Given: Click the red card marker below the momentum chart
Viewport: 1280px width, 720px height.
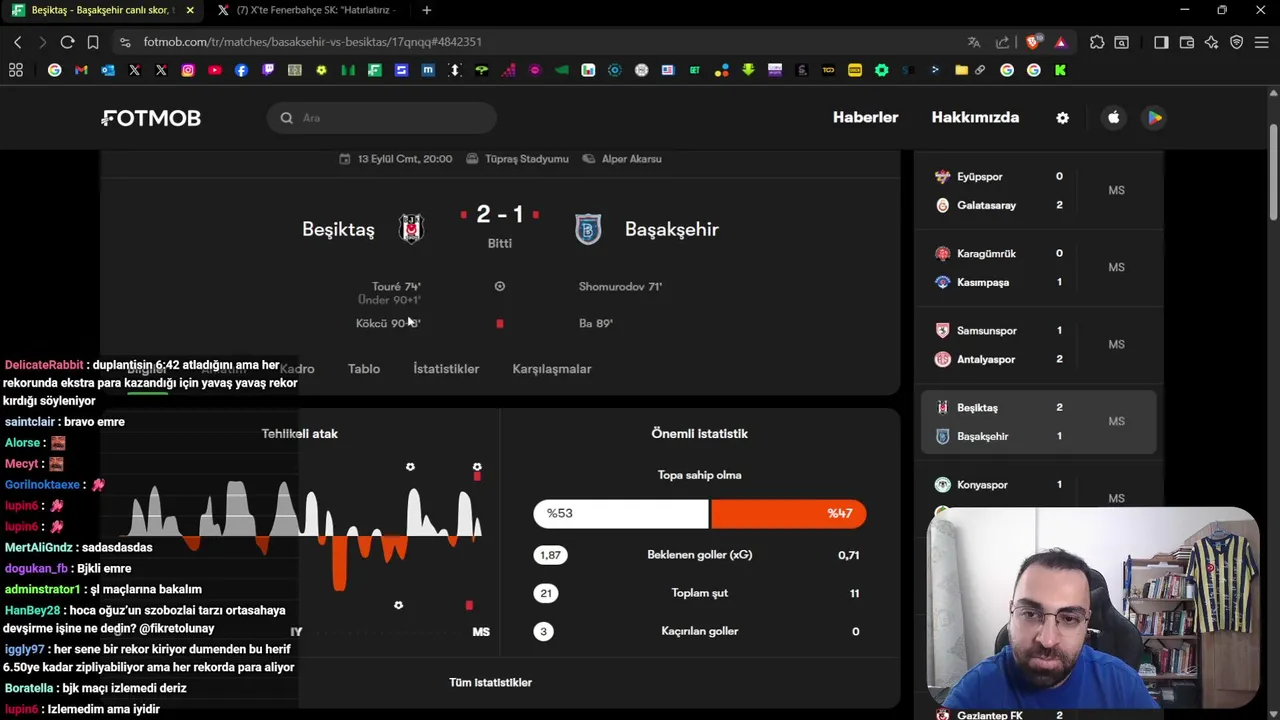Looking at the screenshot, I should pyautogui.click(x=469, y=605).
